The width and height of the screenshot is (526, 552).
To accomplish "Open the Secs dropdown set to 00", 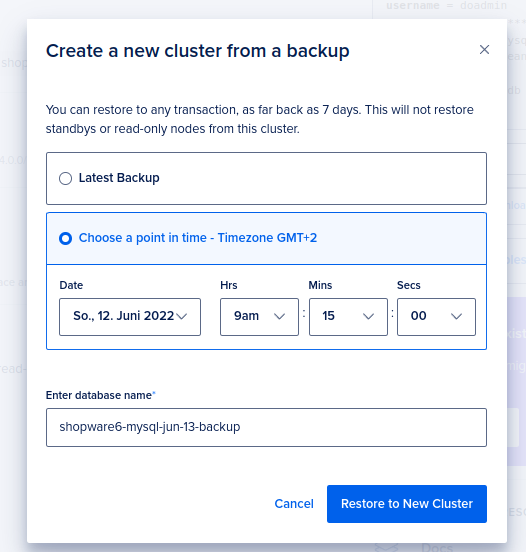I will click(436, 317).
